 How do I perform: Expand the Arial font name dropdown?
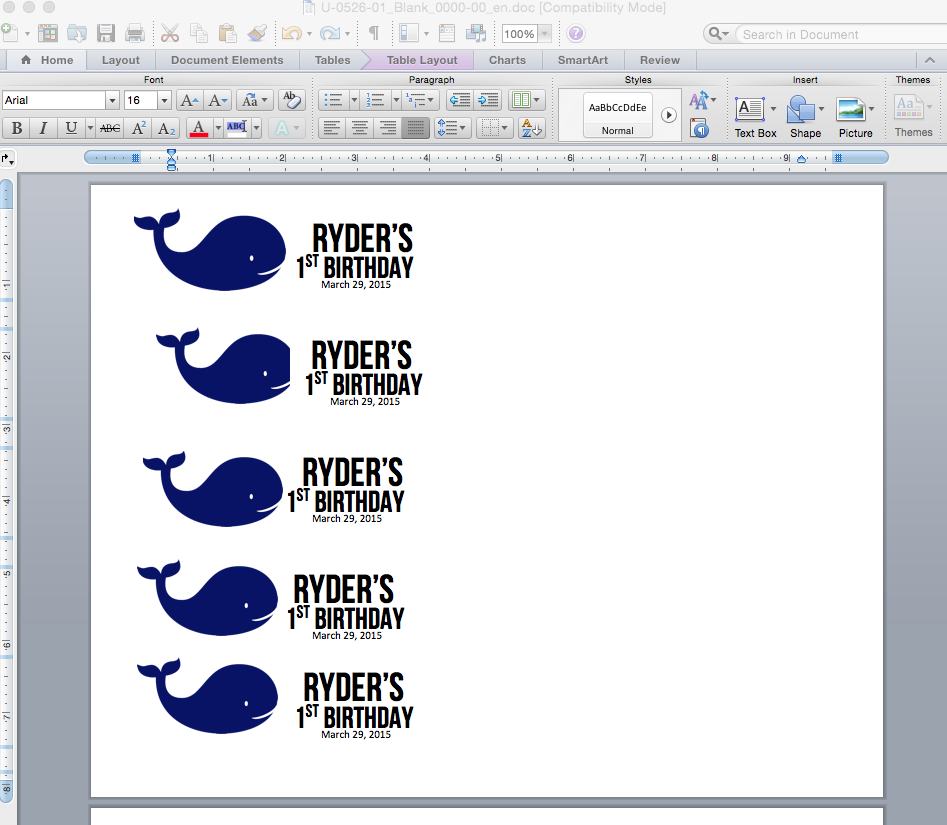click(112, 100)
